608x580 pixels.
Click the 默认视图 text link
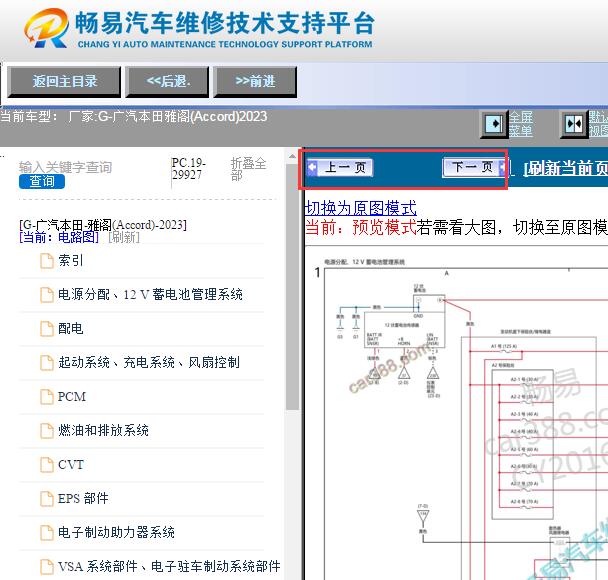click(x=598, y=124)
